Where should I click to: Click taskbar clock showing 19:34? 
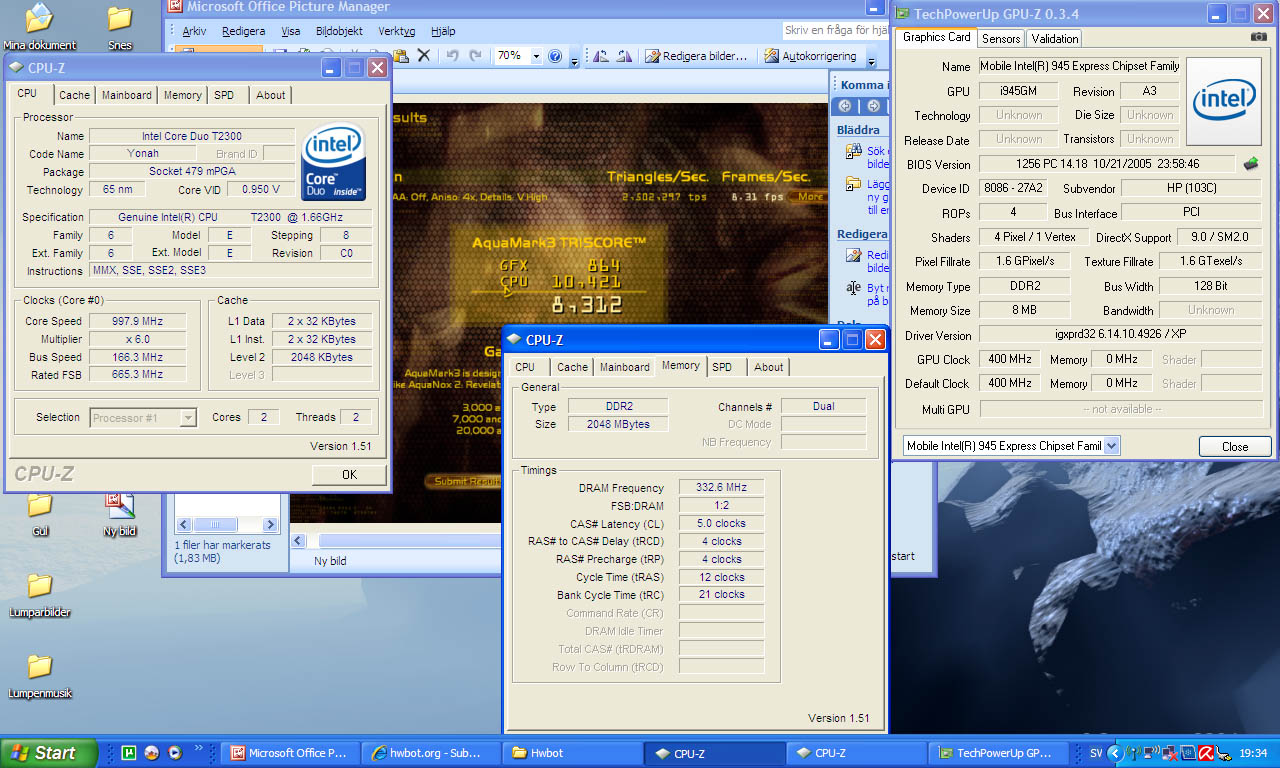click(1253, 753)
